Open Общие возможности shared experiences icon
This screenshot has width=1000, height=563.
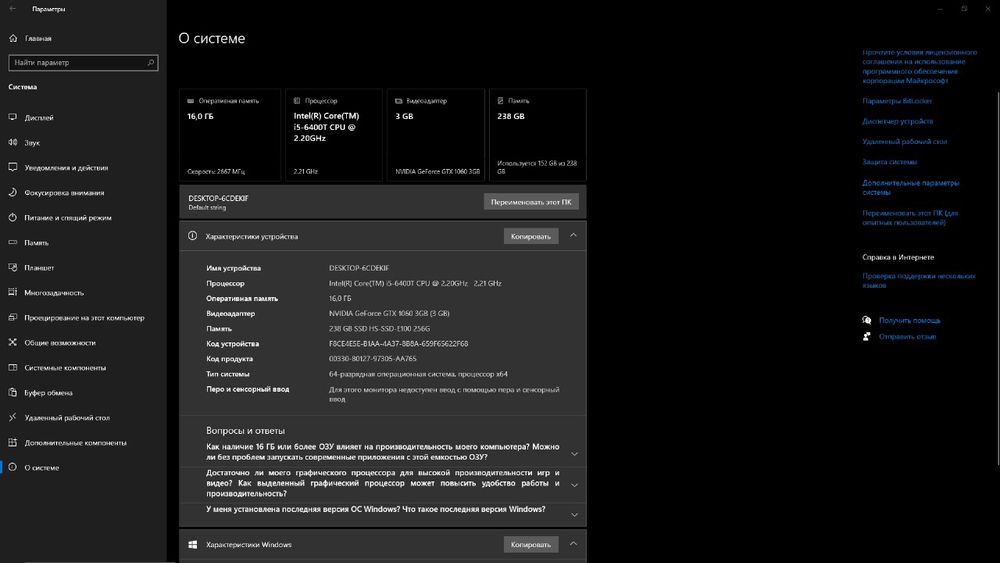(x=13, y=342)
